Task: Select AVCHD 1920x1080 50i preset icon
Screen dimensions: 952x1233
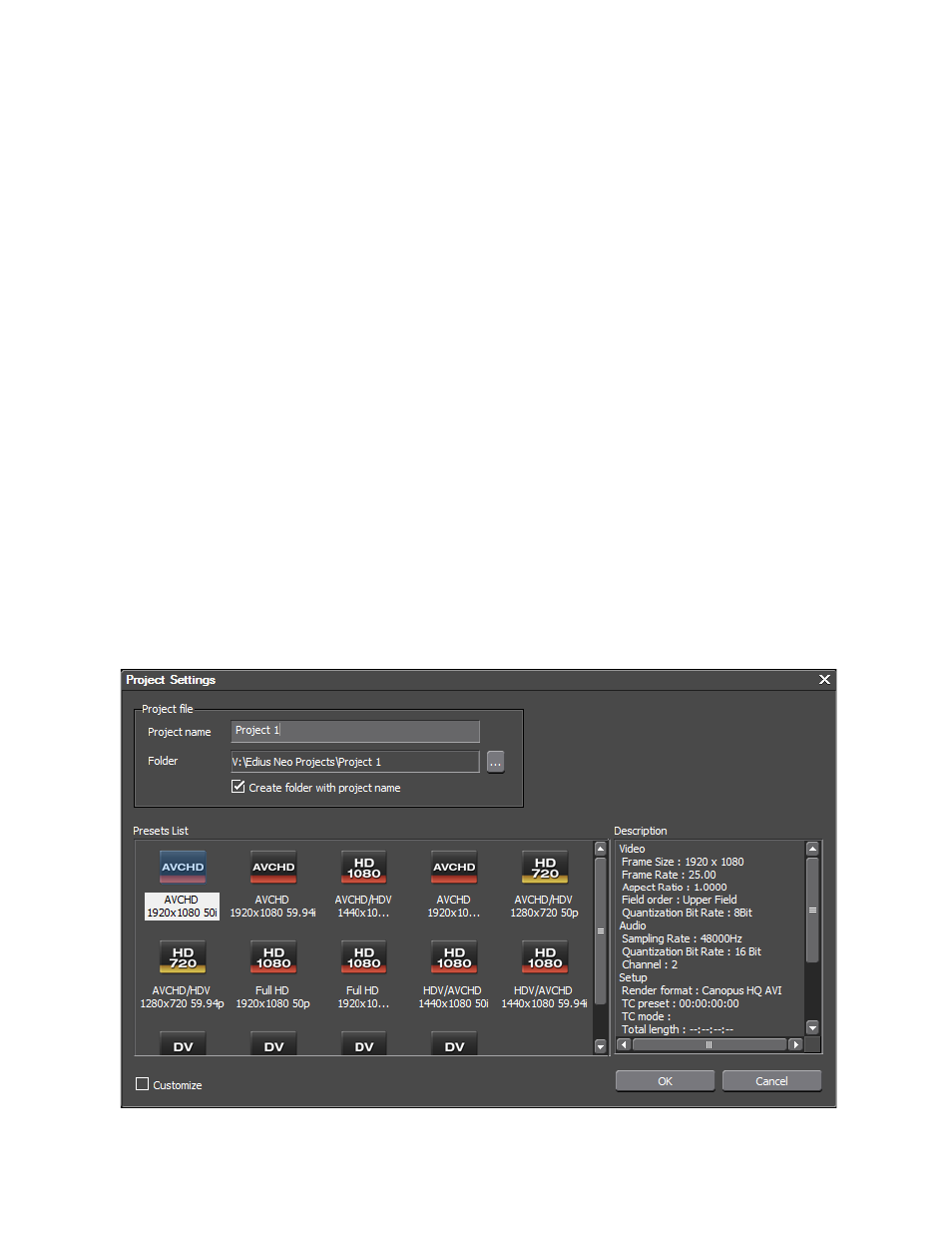Action: (183, 867)
